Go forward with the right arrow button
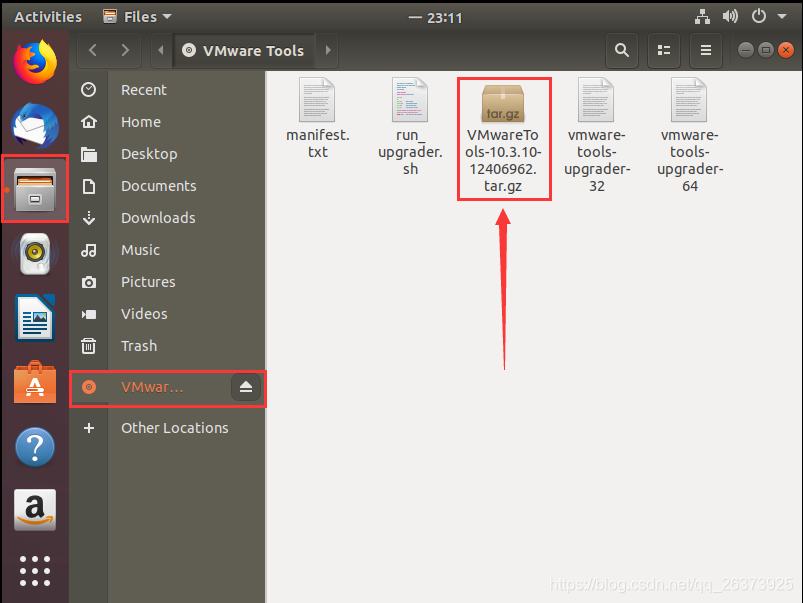 125,50
